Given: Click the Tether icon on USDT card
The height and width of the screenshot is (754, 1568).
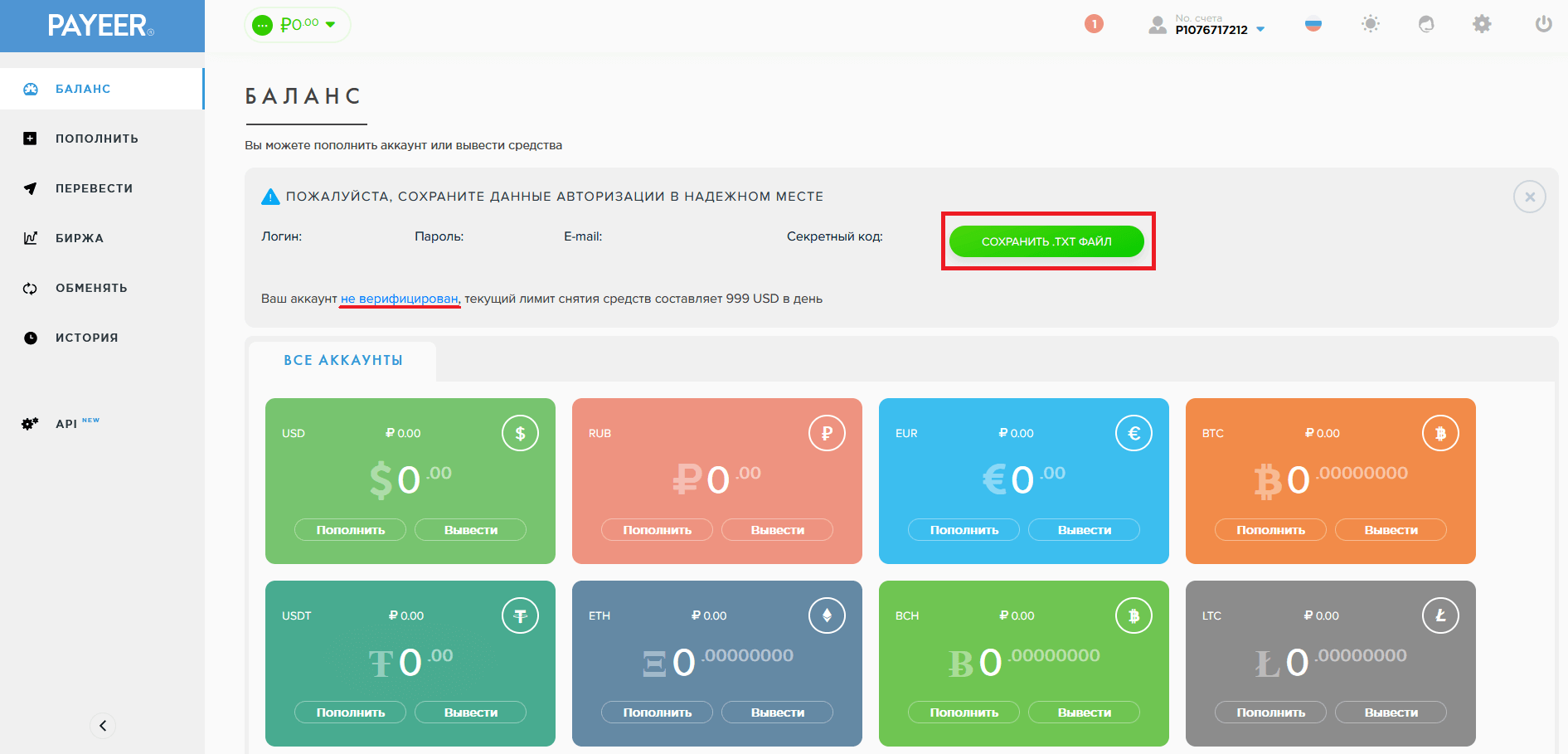Looking at the screenshot, I should (520, 615).
